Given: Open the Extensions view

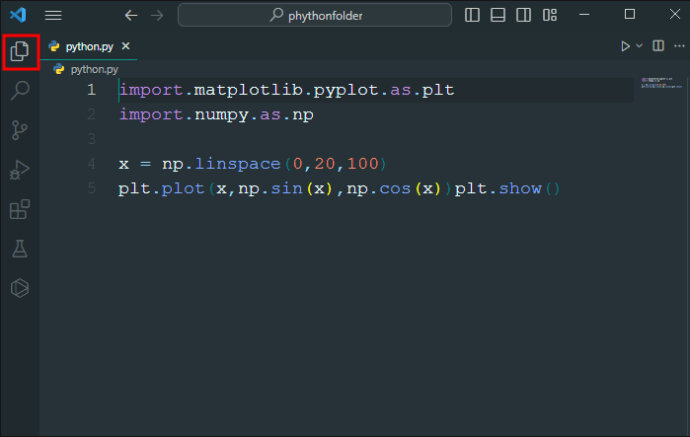Looking at the screenshot, I should tap(20, 209).
